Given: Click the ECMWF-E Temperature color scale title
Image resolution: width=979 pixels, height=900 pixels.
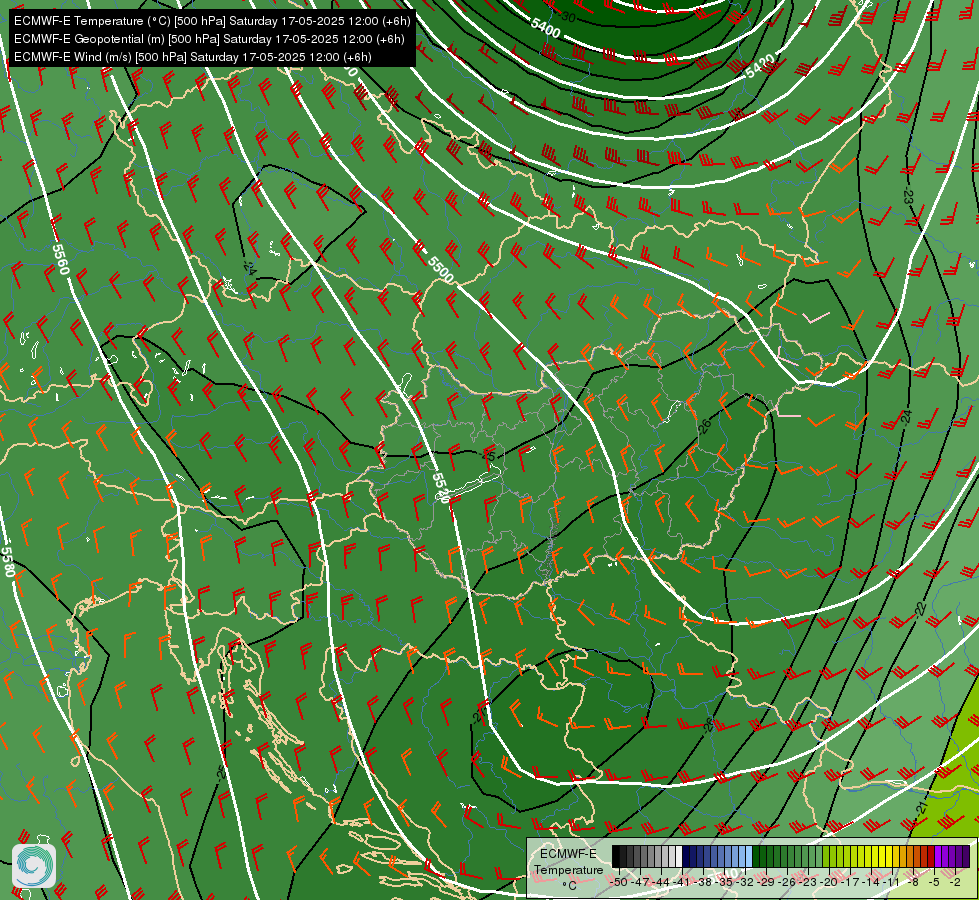Looking at the screenshot, I should [568, 869].
